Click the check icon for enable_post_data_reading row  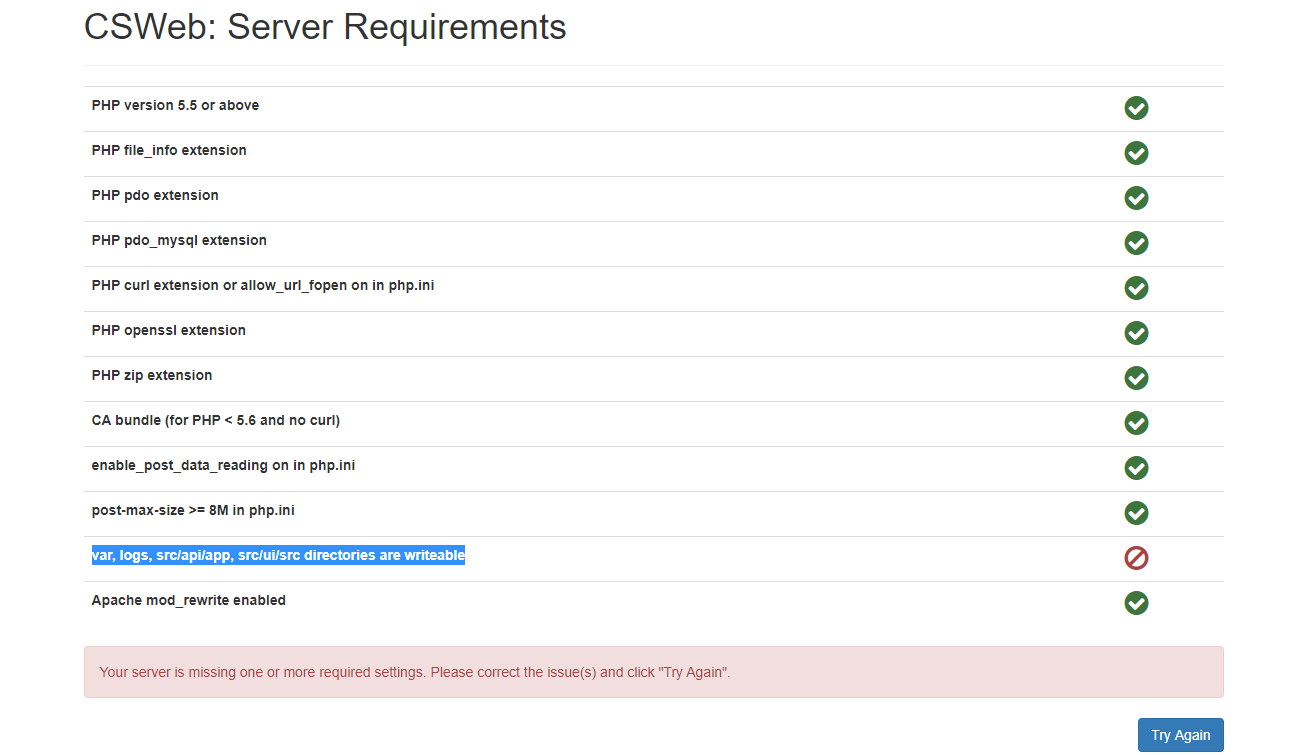click(1136, 468)
